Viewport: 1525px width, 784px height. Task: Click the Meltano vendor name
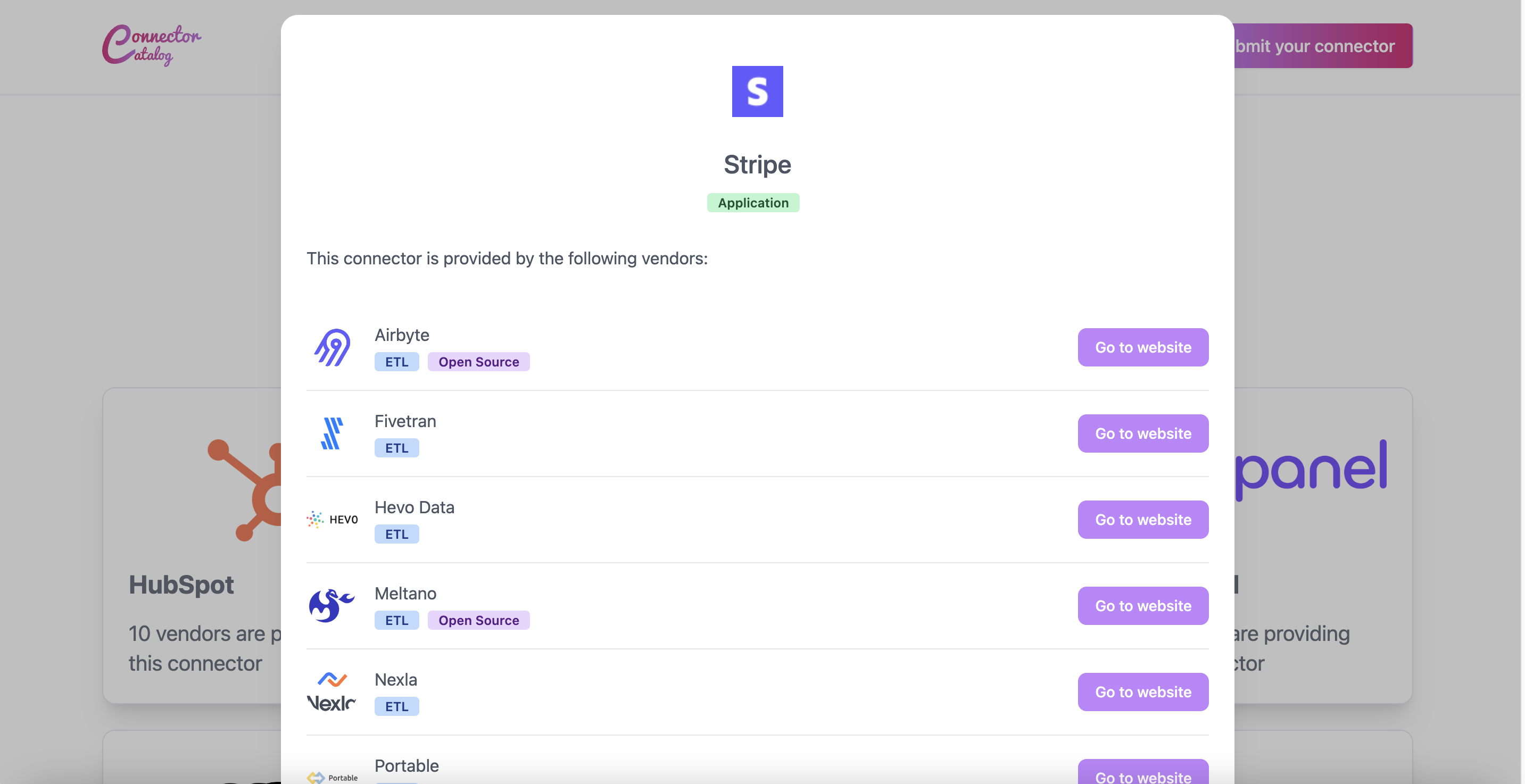tap(405, 593)
